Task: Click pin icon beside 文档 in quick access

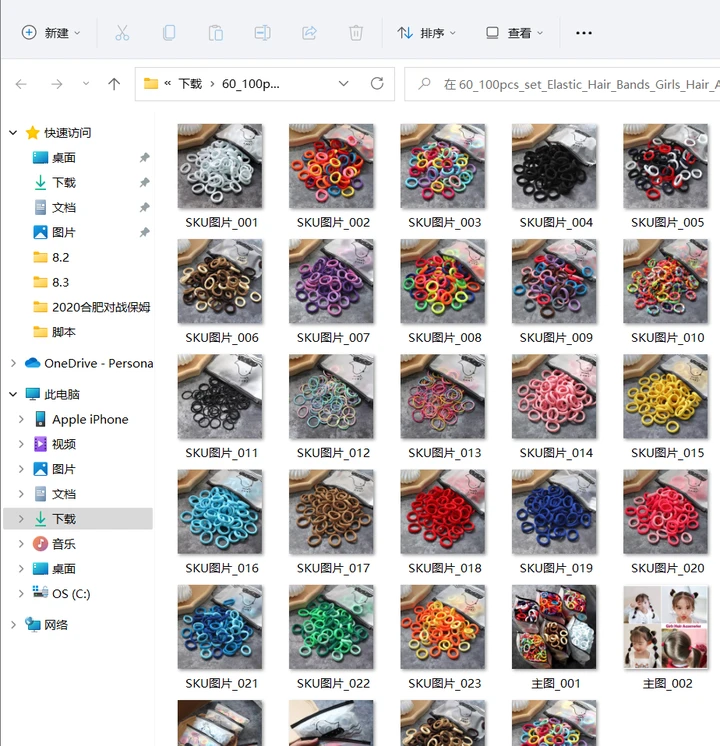Action: [144, 207]
